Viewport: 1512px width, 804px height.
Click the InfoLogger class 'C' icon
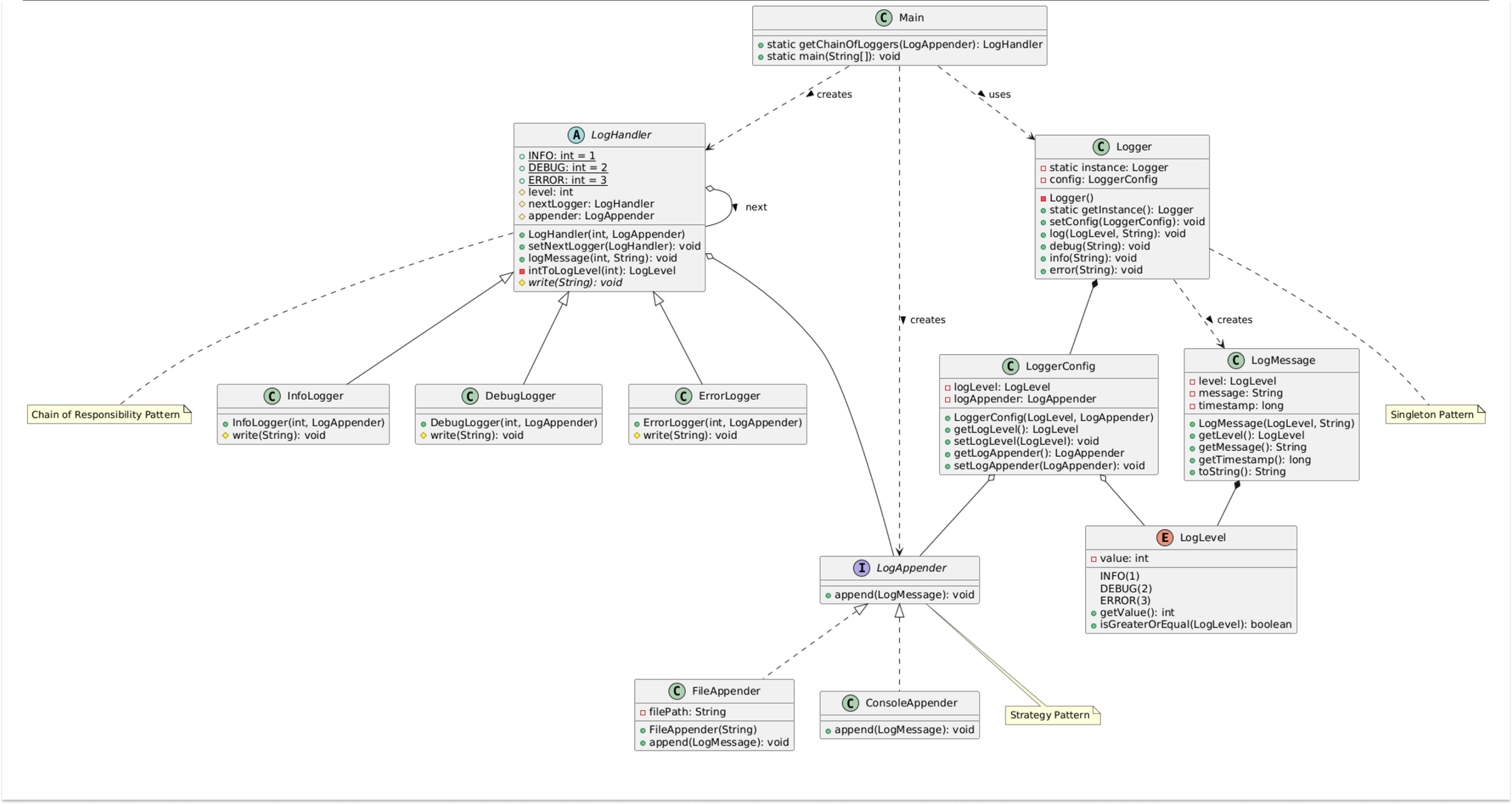[272, 396]
